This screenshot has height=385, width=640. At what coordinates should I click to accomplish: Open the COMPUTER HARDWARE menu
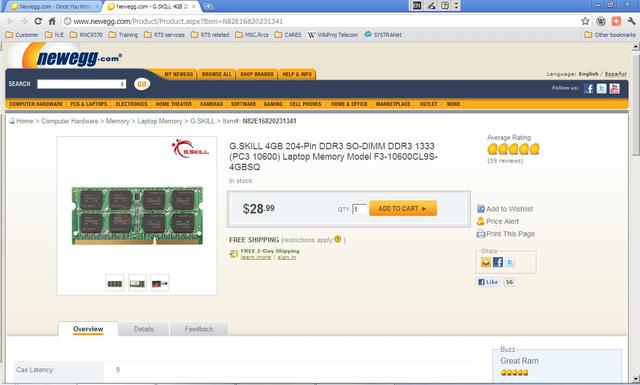(x=36, y=104)
